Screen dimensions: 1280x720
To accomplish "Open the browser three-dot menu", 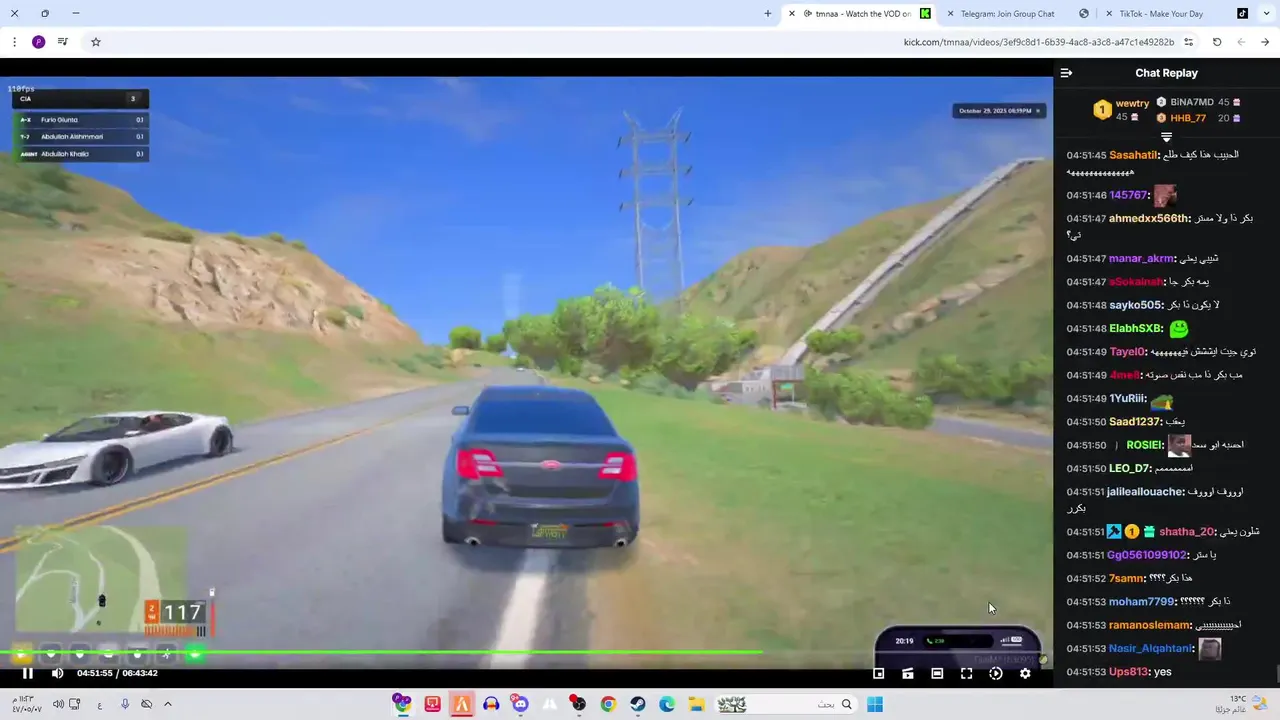I will tap(14, 42).
